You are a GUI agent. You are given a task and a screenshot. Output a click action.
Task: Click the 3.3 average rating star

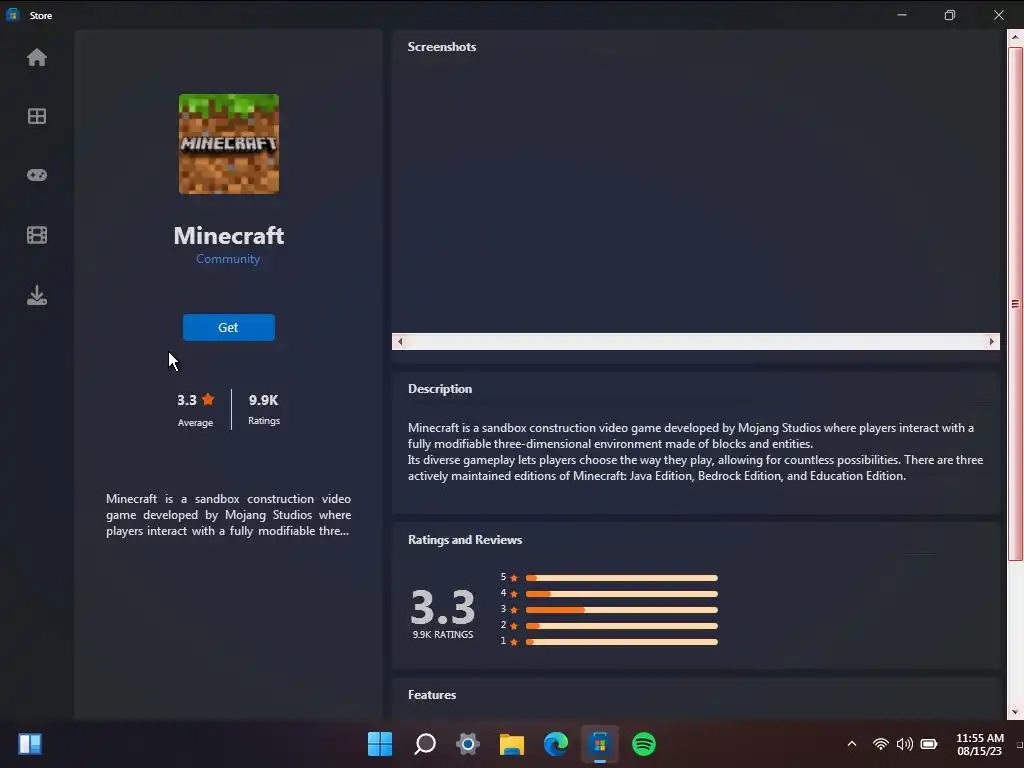[208, 399]
